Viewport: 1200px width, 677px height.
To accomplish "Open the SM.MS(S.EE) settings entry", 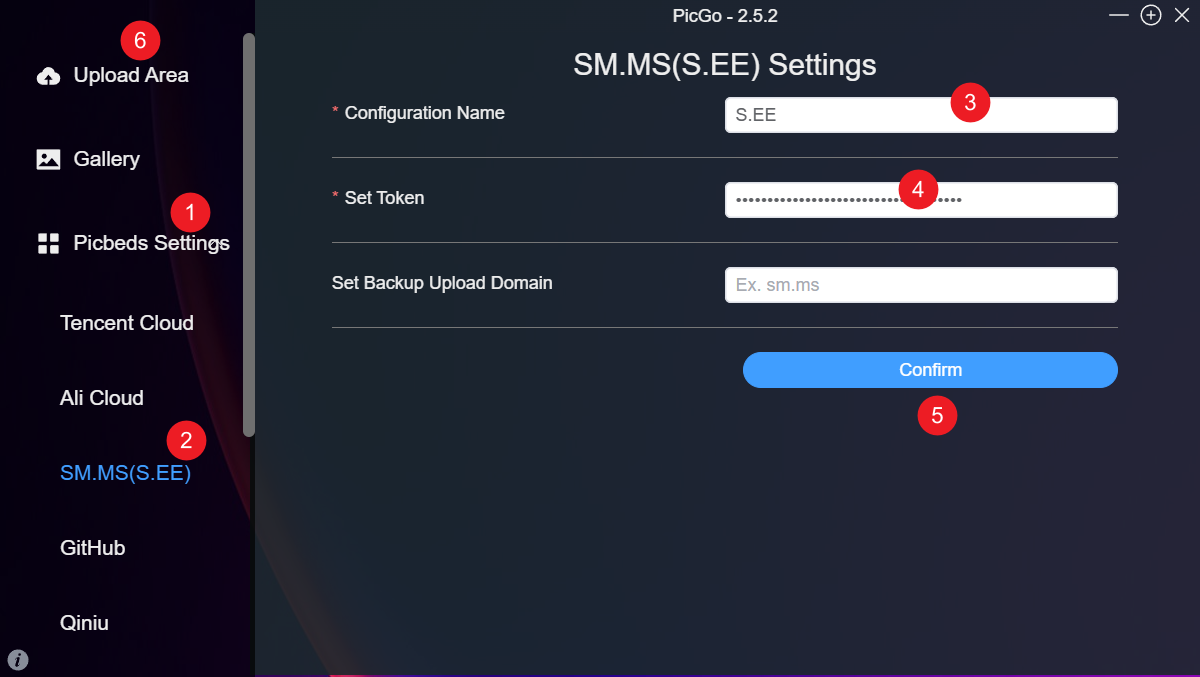I will pos(125,472).
